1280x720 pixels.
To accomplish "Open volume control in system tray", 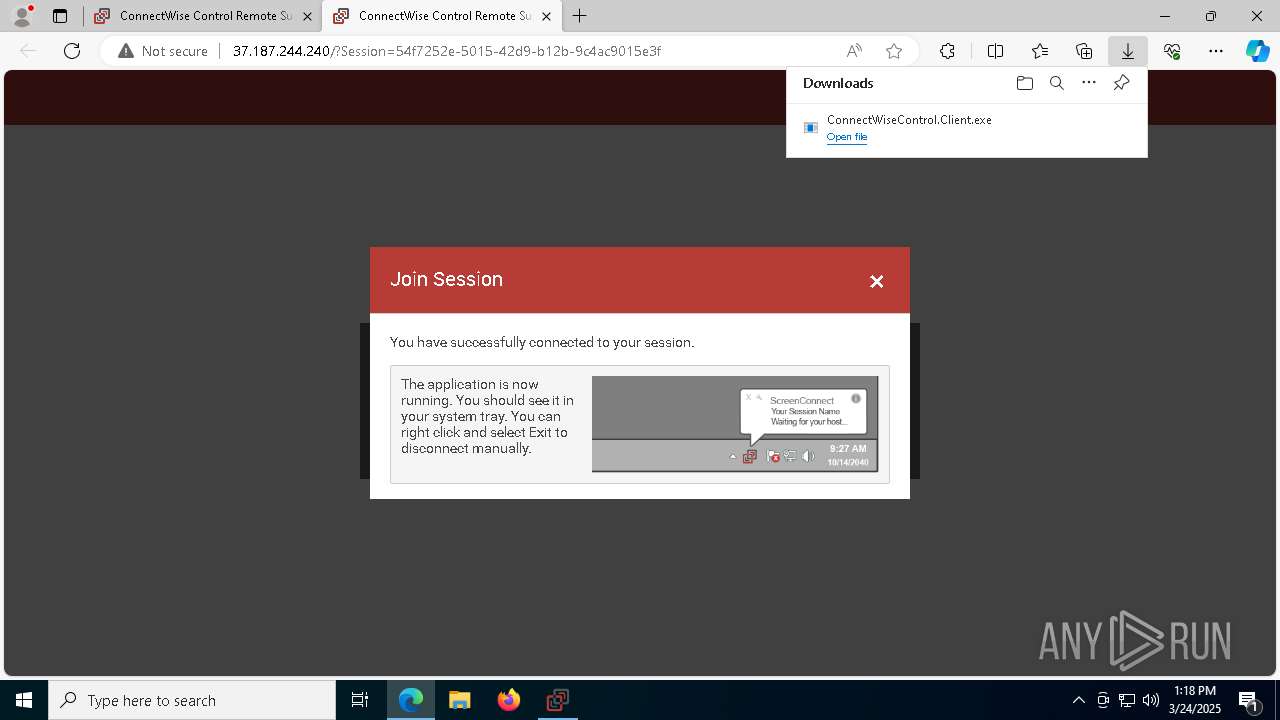I will click(1150, 700).
